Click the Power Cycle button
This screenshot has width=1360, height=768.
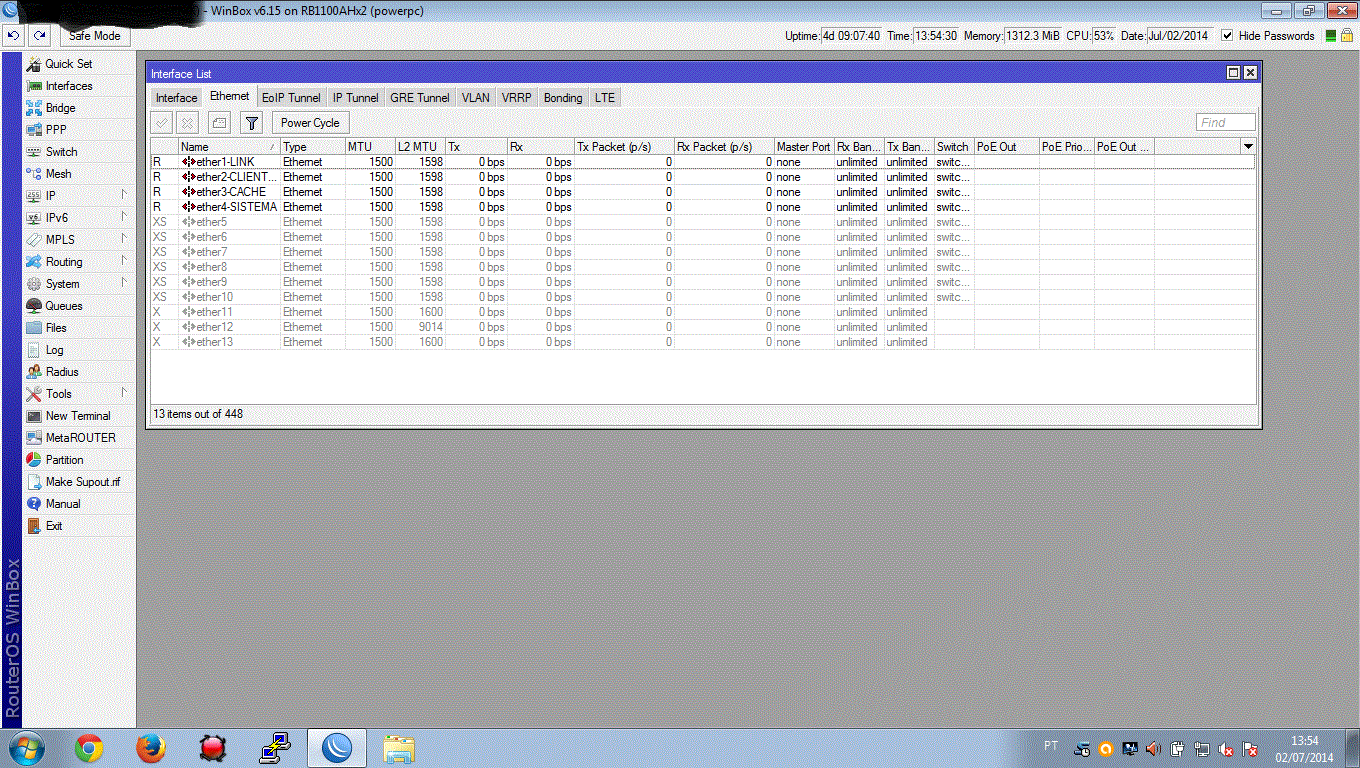click(x=310, y=123)
